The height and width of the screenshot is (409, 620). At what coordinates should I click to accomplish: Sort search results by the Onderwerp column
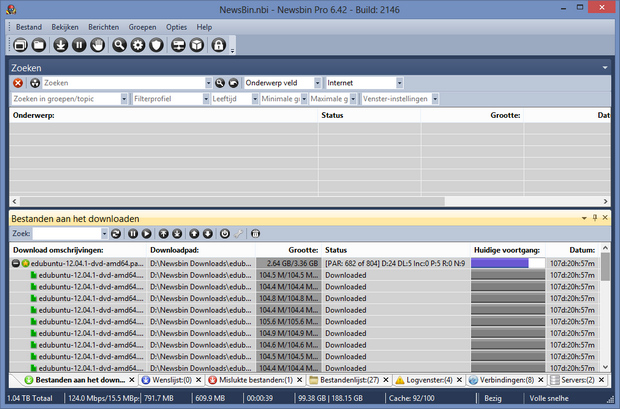point(164,116)
